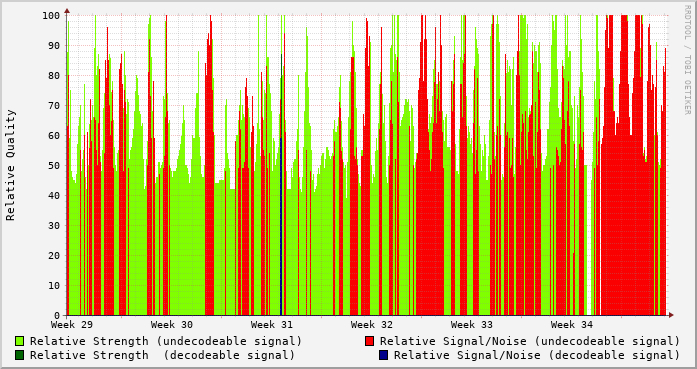Select the Week 29 axis label
The image size is (697, 369).
(x=72, y=325)
